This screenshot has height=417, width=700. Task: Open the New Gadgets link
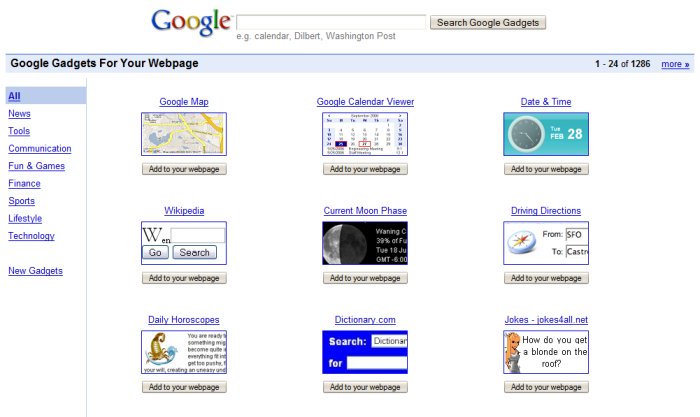[35, 271]
